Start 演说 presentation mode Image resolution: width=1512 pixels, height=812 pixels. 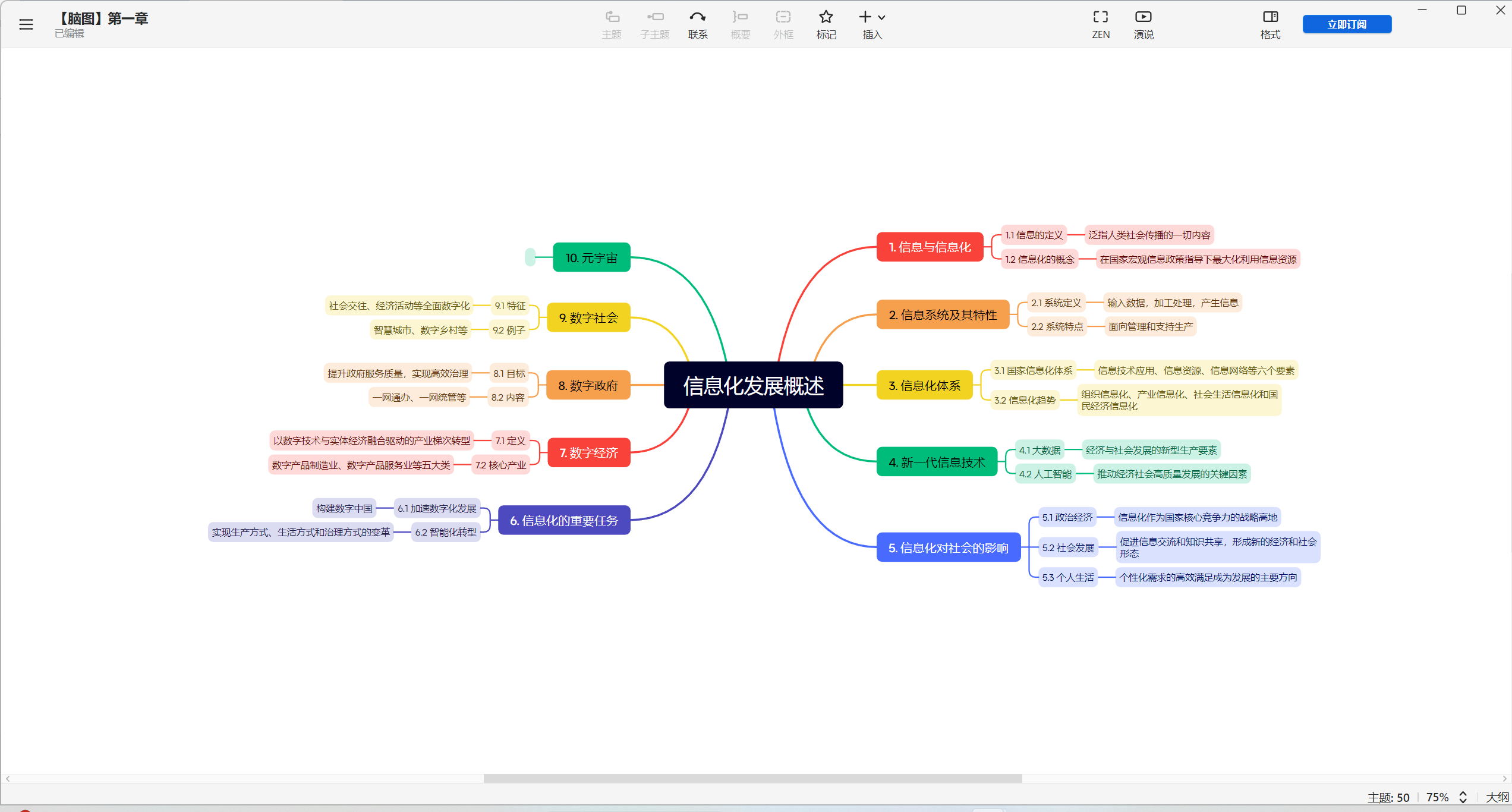pyautogui.click(x=1143, y=24)
